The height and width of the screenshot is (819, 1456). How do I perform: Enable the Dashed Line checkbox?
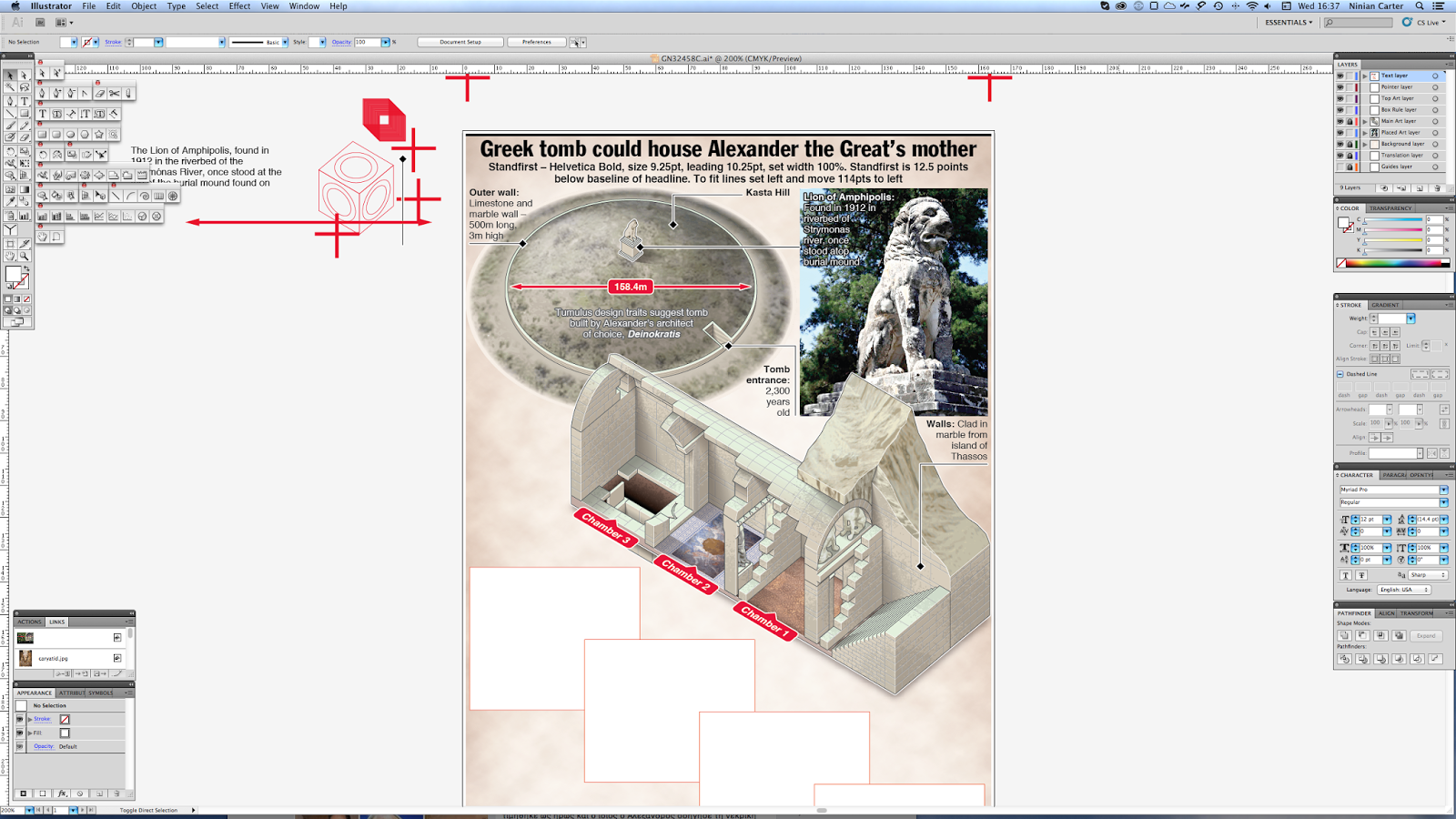[x=1340, y=374]
